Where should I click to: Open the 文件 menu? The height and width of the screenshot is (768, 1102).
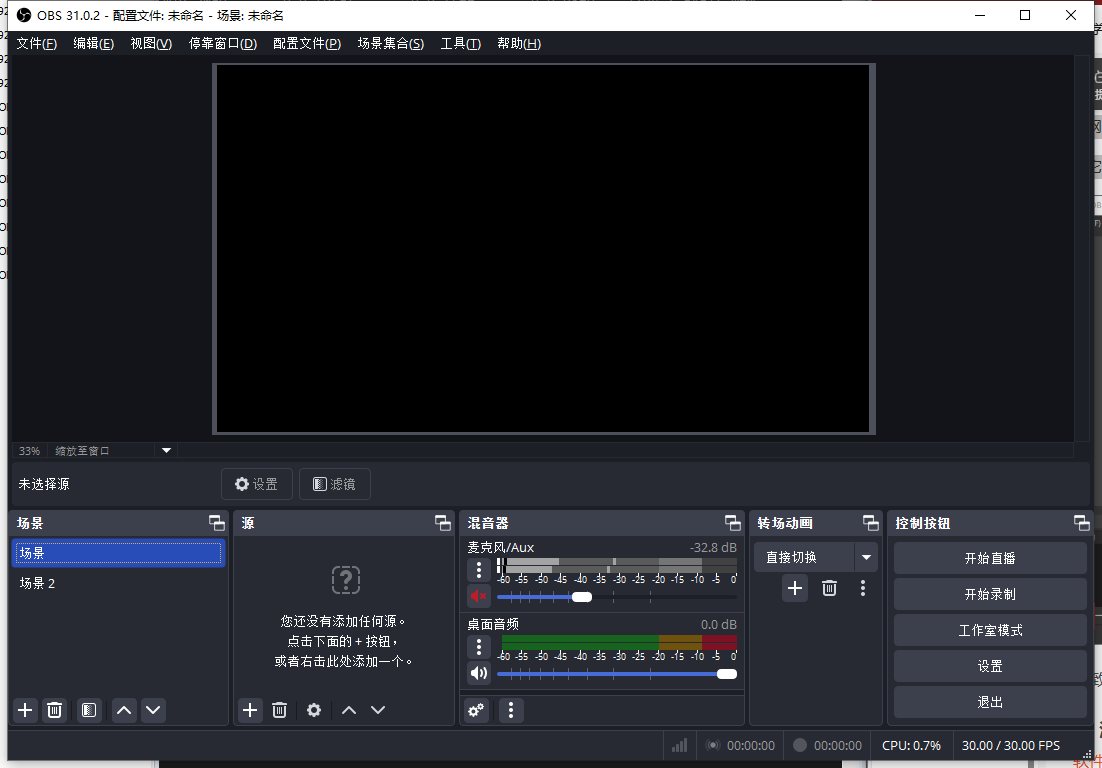37,44
